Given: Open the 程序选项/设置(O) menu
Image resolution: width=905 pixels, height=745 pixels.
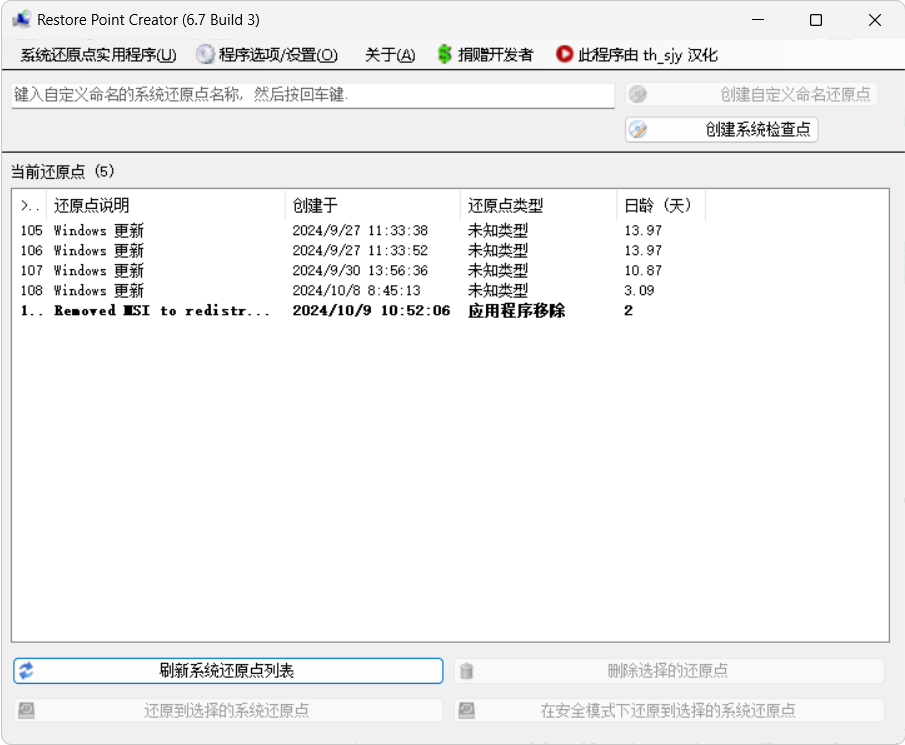Looking at the screenshot, I should pyautogui.click(x=267, y=55).
